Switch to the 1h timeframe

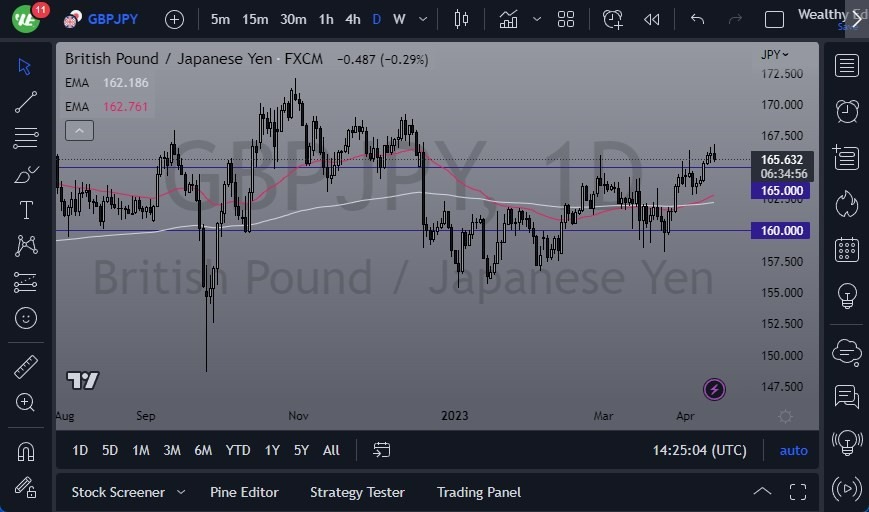point(326,19)
